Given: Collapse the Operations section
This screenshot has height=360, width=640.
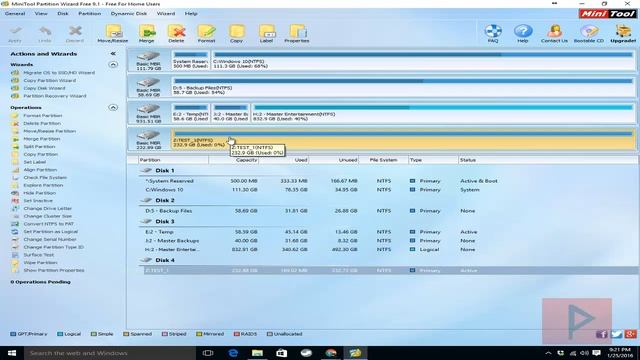Looking at the screenshot, I should tap(113, 107).
